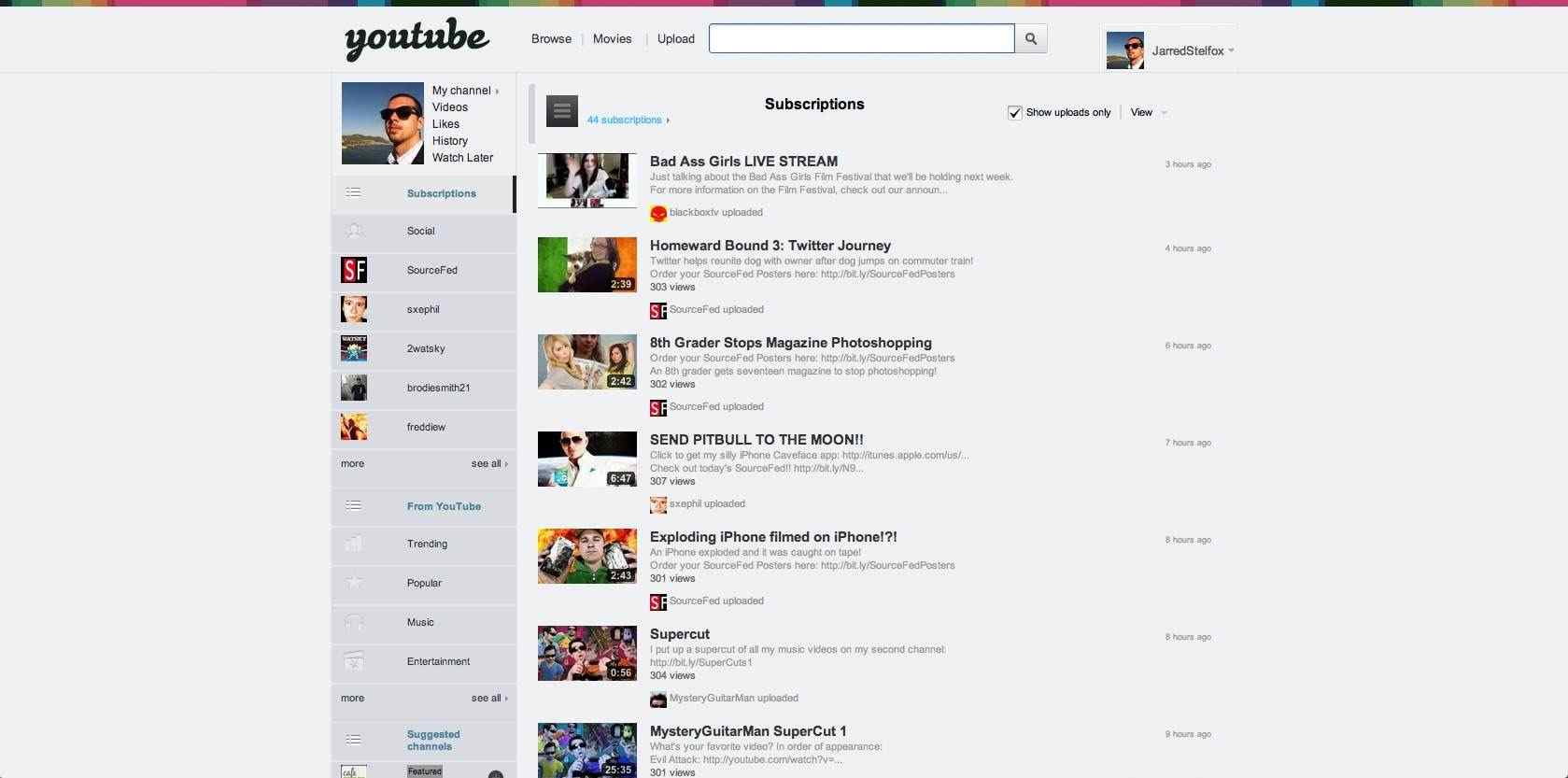The width and height of the screenshot is (1568, 778).
Task: Click the YouTube logo
Action: pos(417,40)
